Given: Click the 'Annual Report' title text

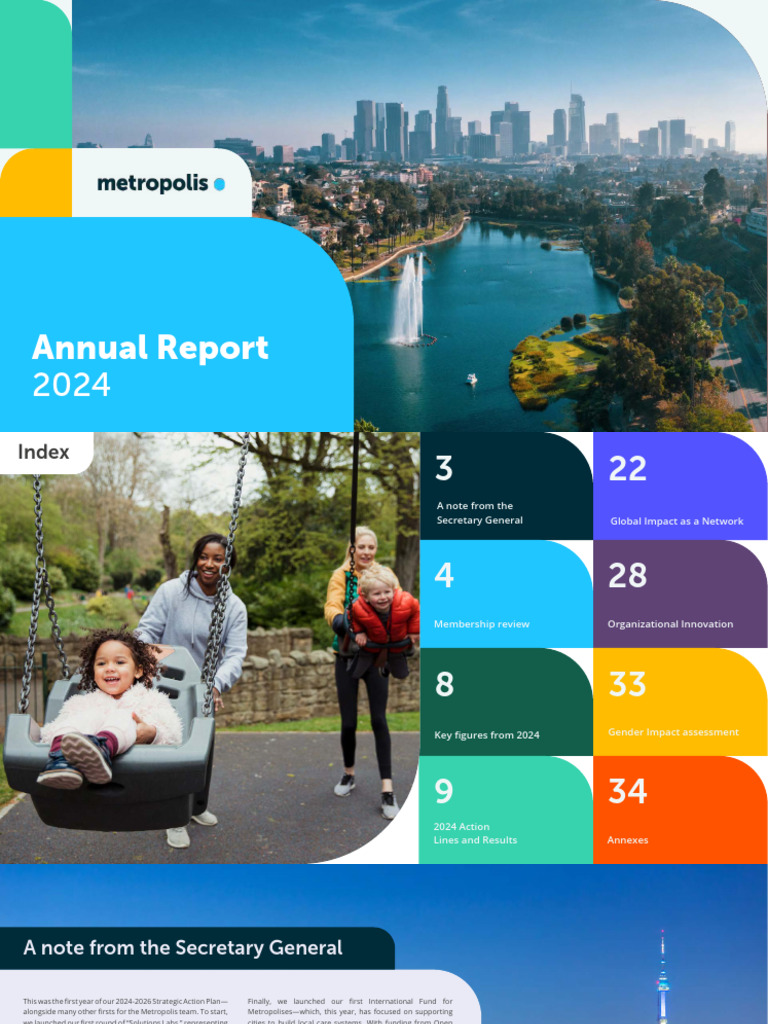Looking at the screenshot, I should pos(150,347).
